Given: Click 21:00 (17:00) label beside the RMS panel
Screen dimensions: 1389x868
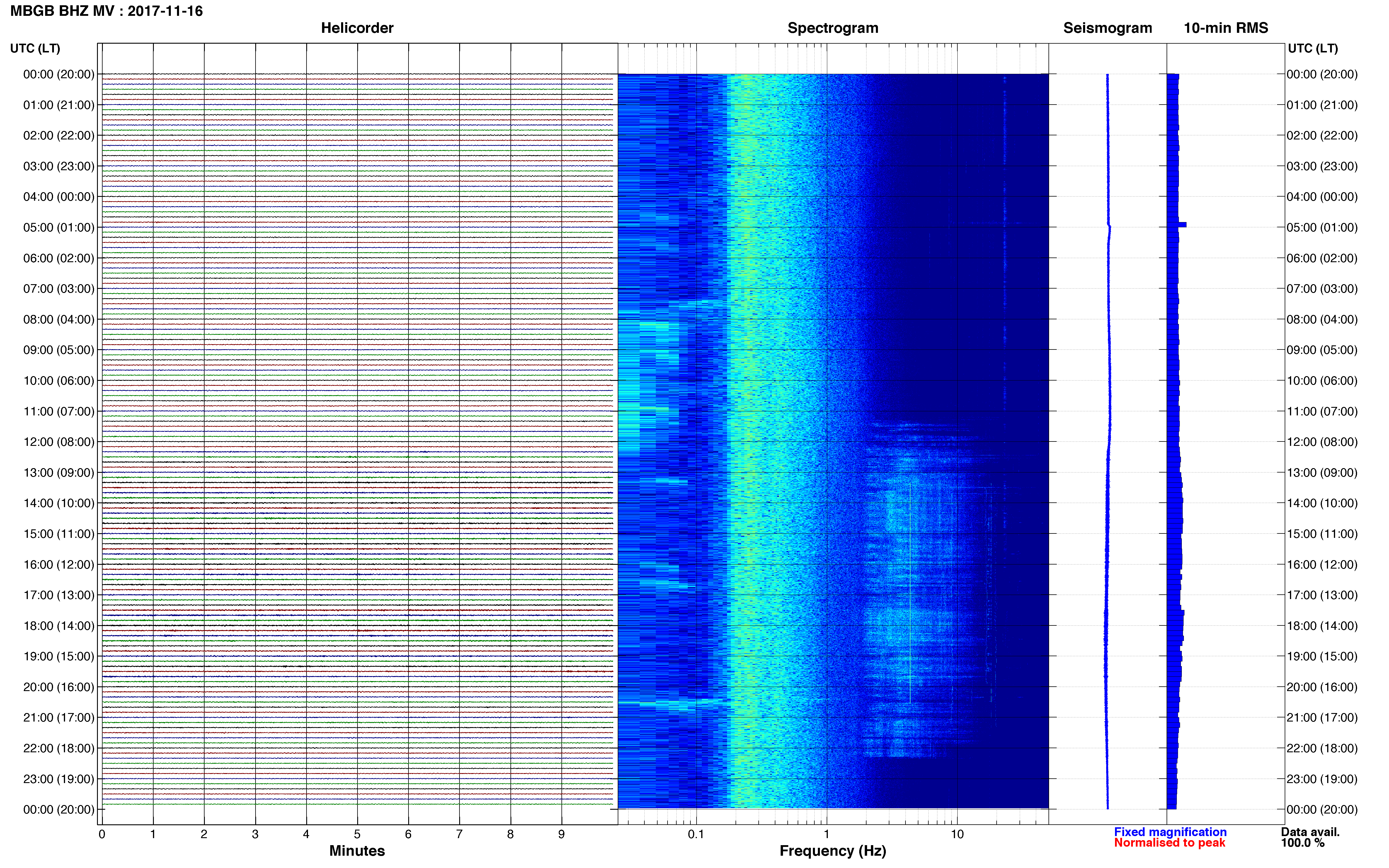Looking at the screenshot, I should [x=1322, y=718].
